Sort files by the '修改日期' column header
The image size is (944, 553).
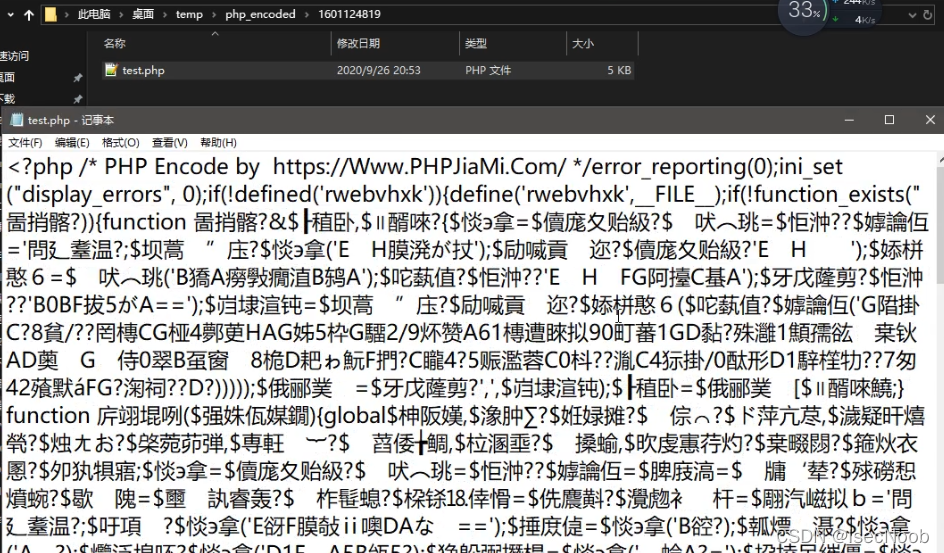coord(358,43)
